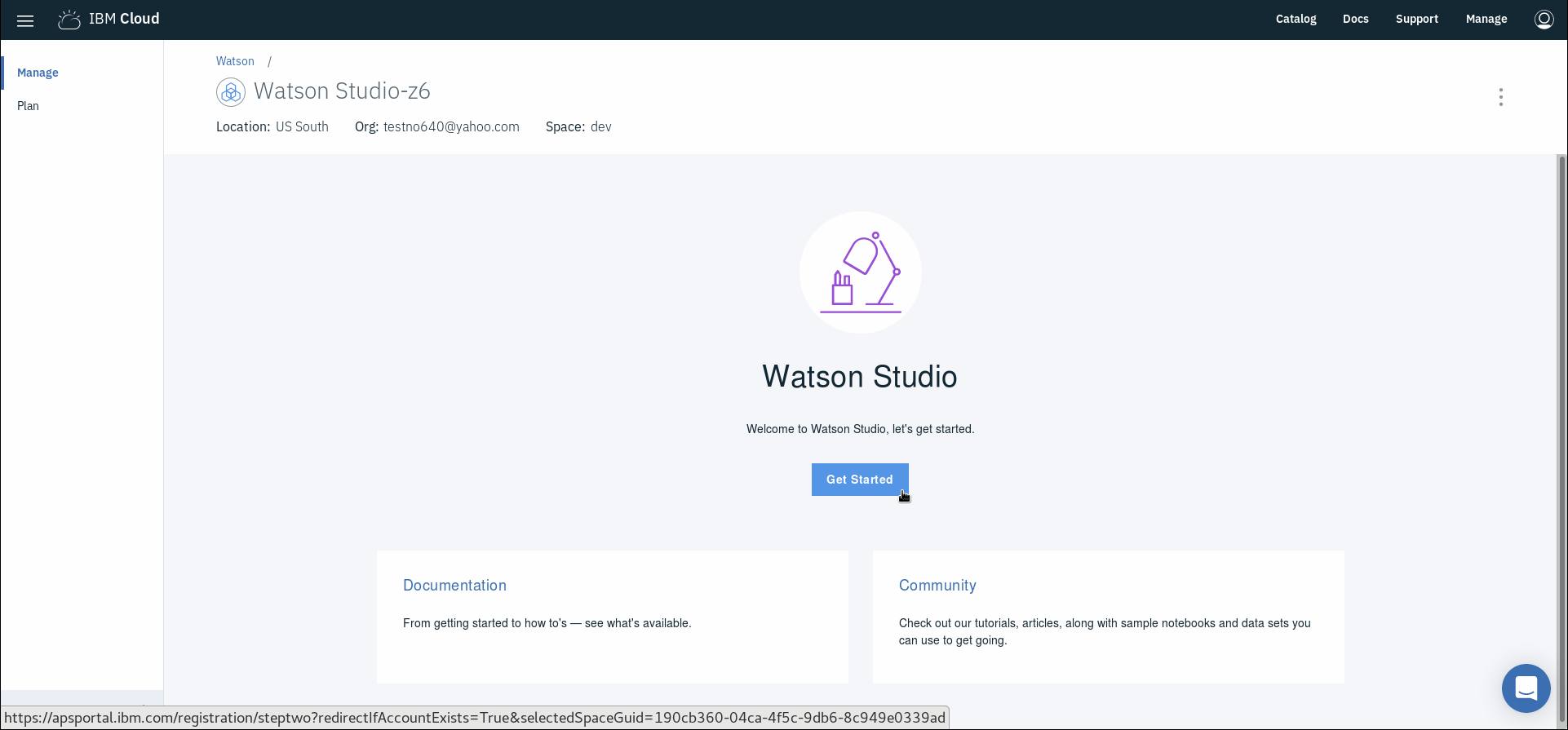
Task: Open the hamburger navigation menu
Action: point(25,20)
